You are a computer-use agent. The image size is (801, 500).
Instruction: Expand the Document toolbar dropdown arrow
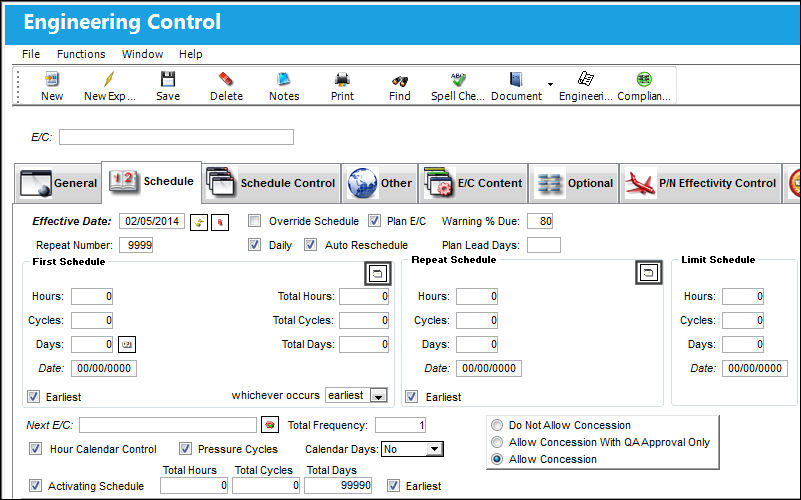click(550, 84)
